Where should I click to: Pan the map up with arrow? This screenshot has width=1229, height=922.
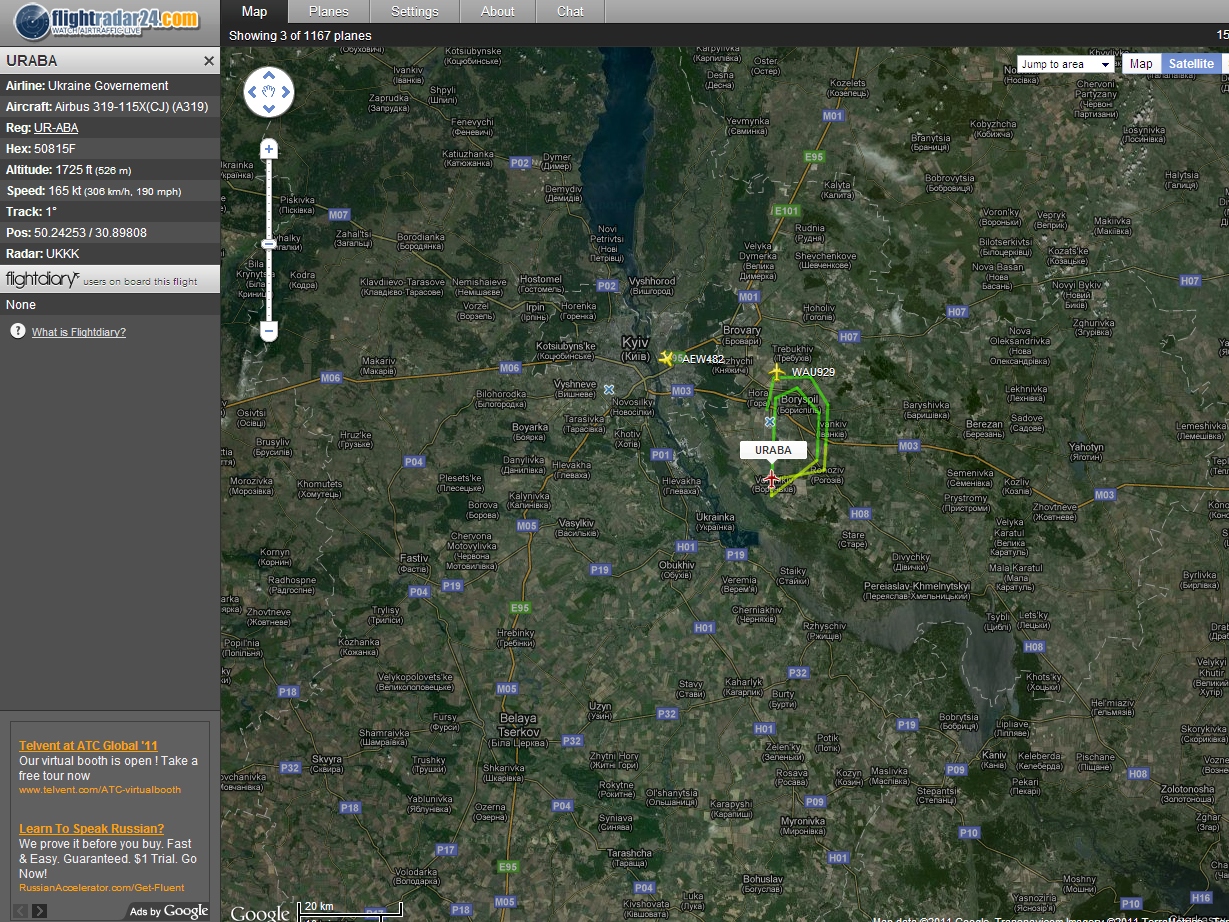coord(268,76)
